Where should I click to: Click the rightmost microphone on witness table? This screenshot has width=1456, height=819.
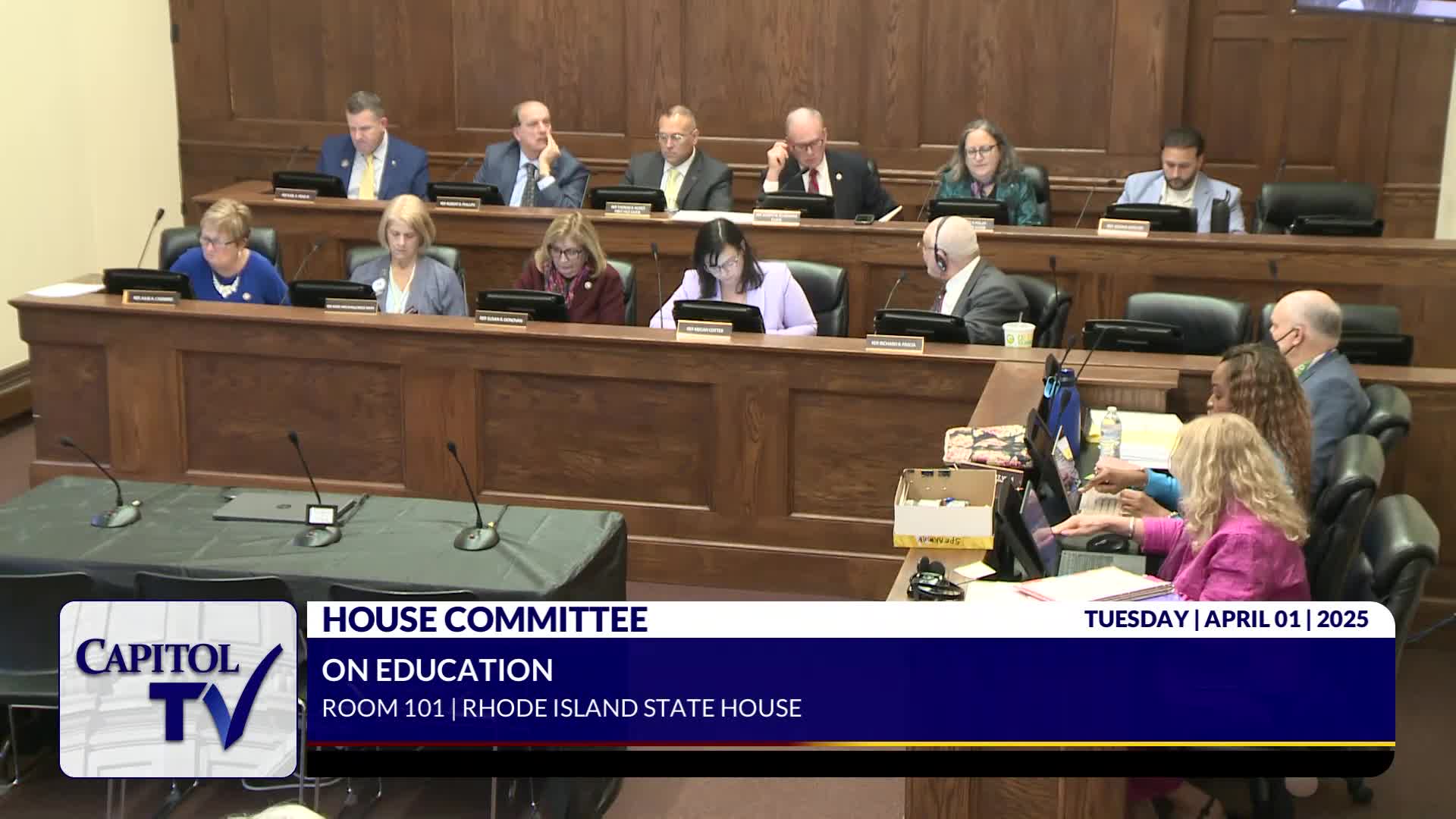click(475, 538)
